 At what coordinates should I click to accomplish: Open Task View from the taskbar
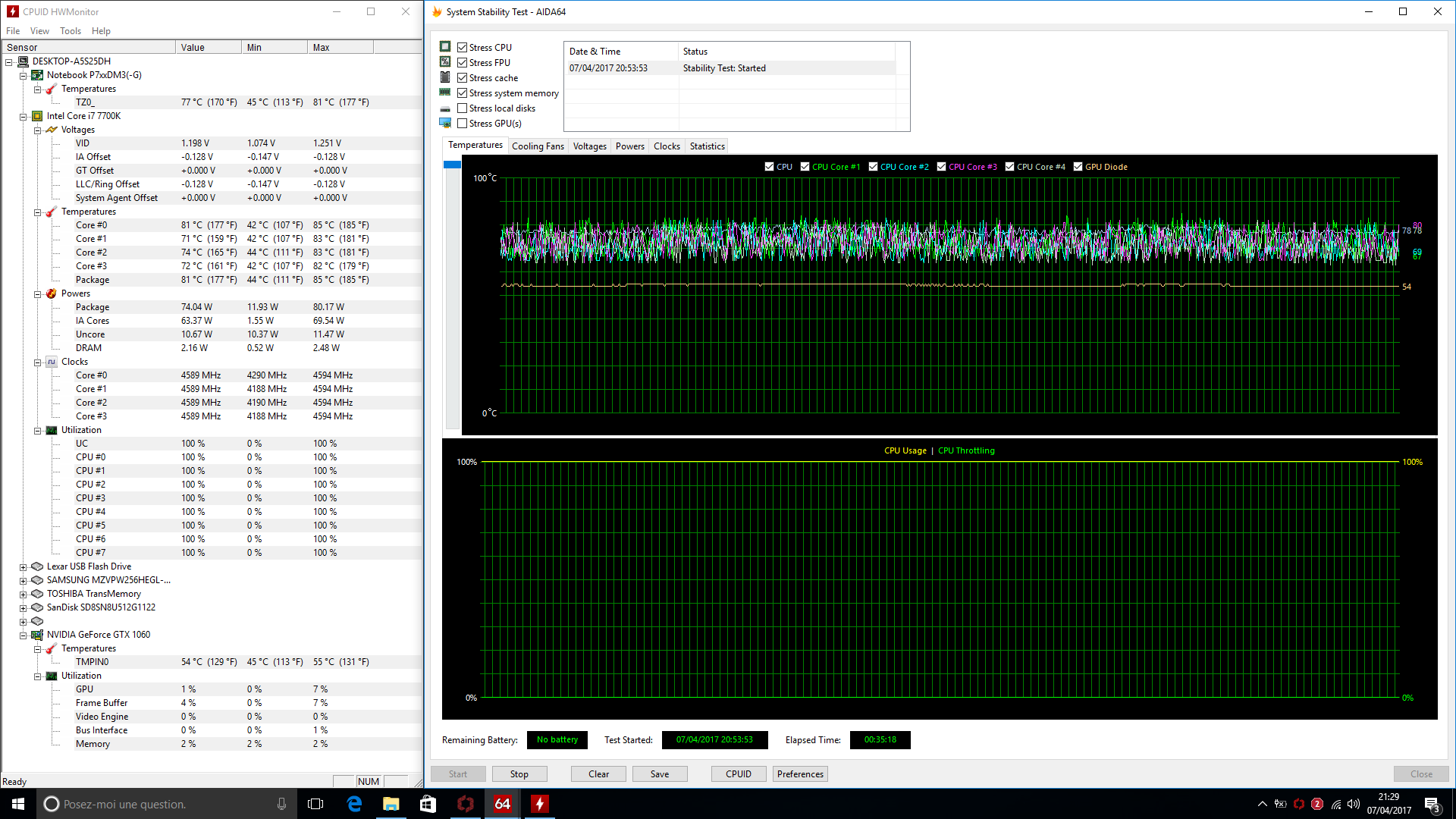315,804
